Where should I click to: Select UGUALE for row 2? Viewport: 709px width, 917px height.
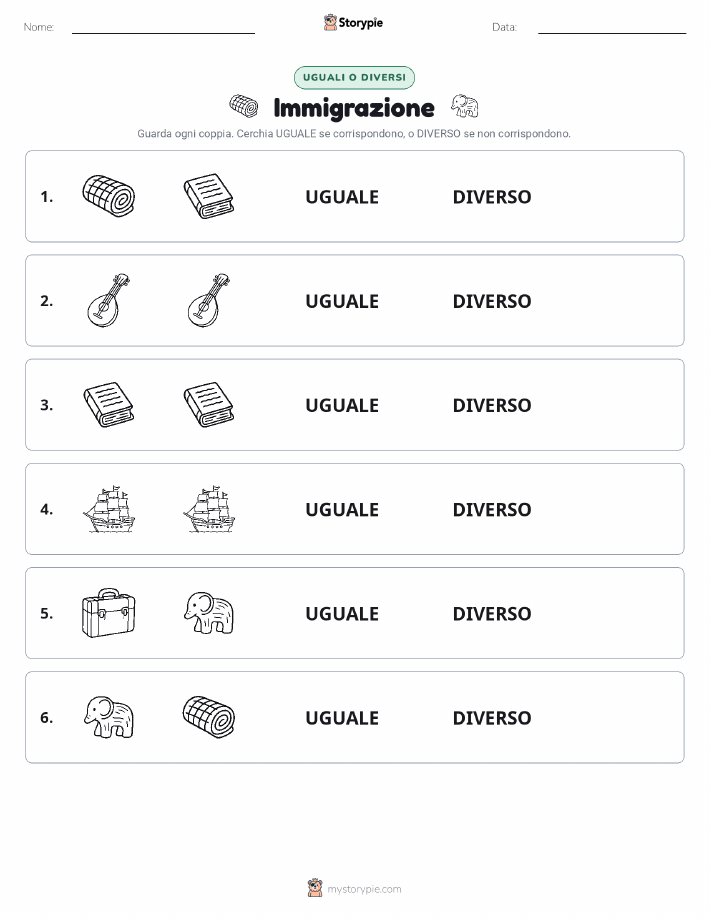click(x=342, y=301)
